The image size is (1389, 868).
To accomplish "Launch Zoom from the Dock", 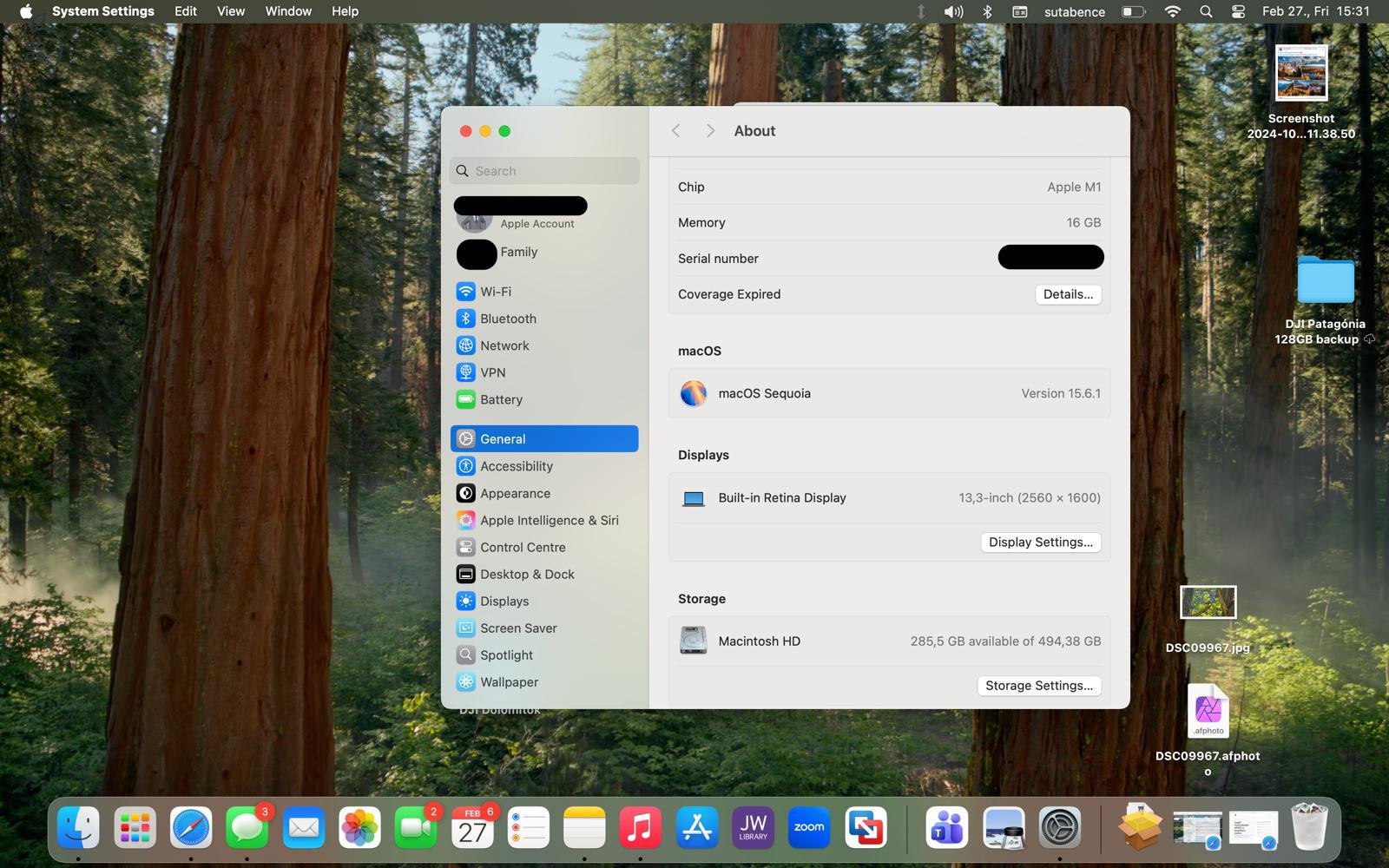I will pyautogui.click(x=808, y=827).
